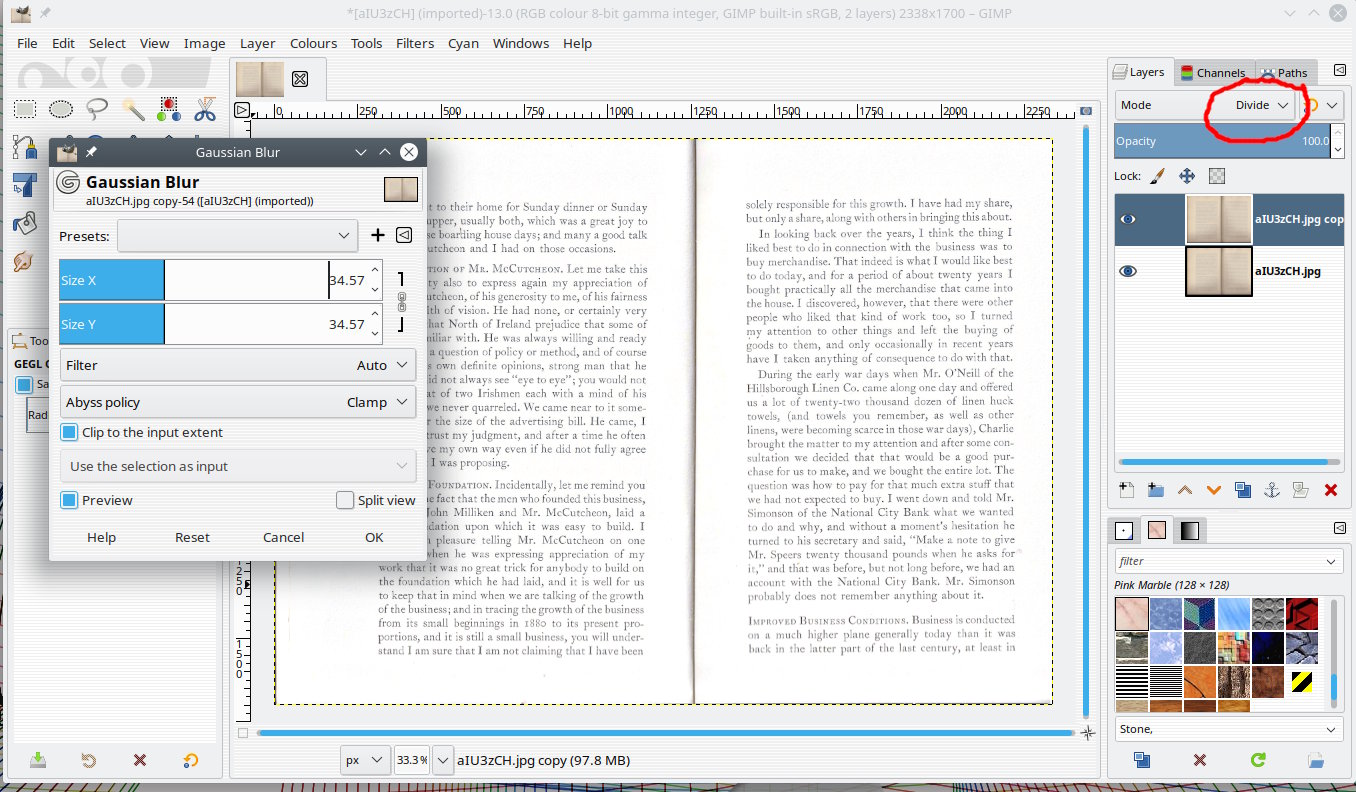This screenshot has width=1356, height=792.
Task: Save current settings as preset with plus icon
Action: (378, 235)
